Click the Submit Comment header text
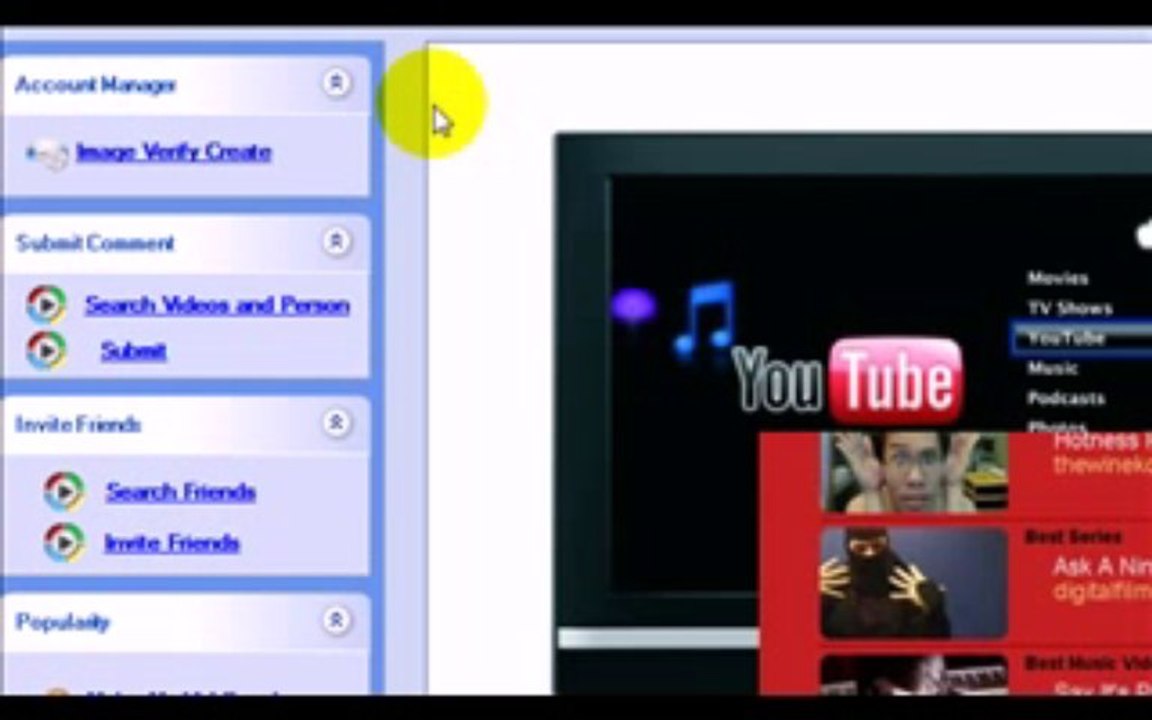 (x=95, y=243)
